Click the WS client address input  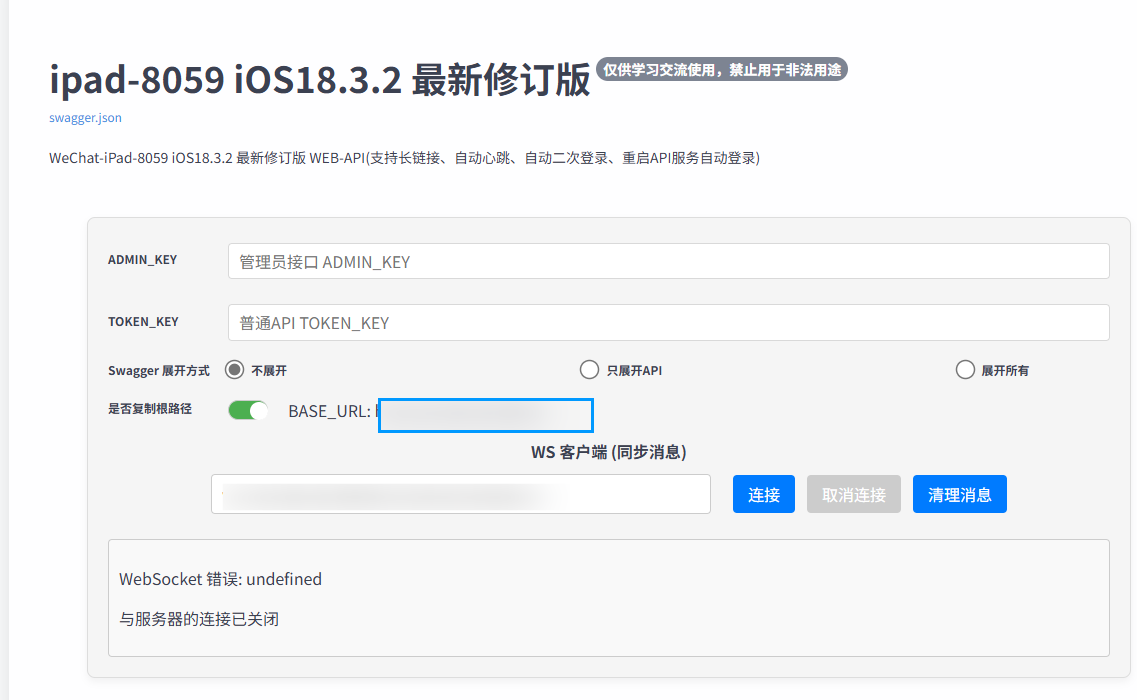point(460,494)
